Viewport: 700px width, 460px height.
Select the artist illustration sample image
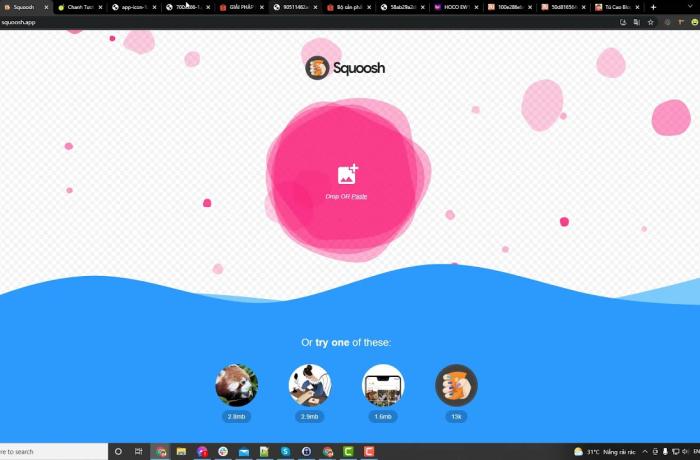tap(309, 385)
